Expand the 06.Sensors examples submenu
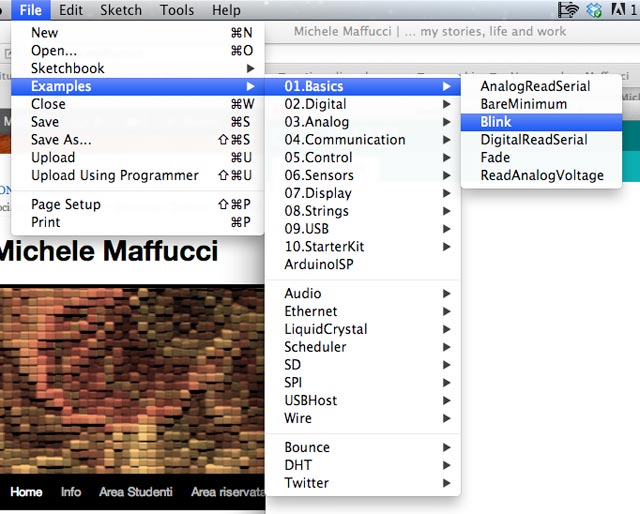 [x=318, y=175]
